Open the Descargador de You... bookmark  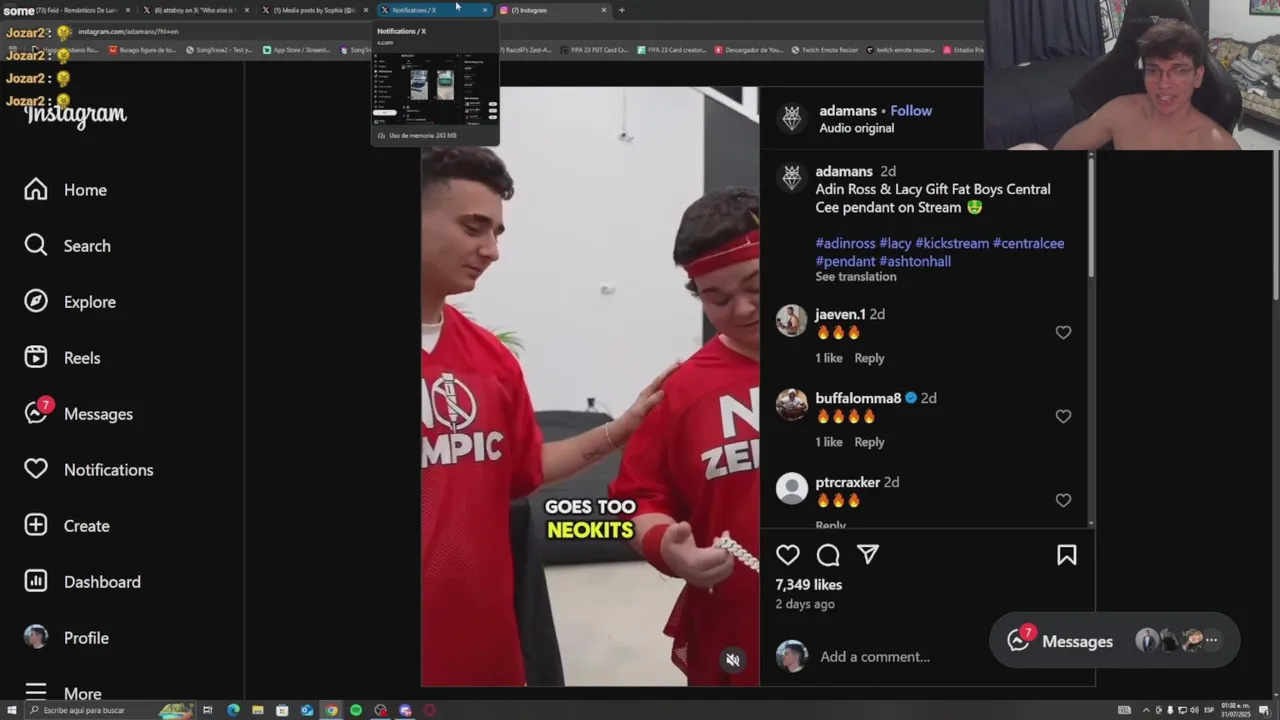pos(748,50)
